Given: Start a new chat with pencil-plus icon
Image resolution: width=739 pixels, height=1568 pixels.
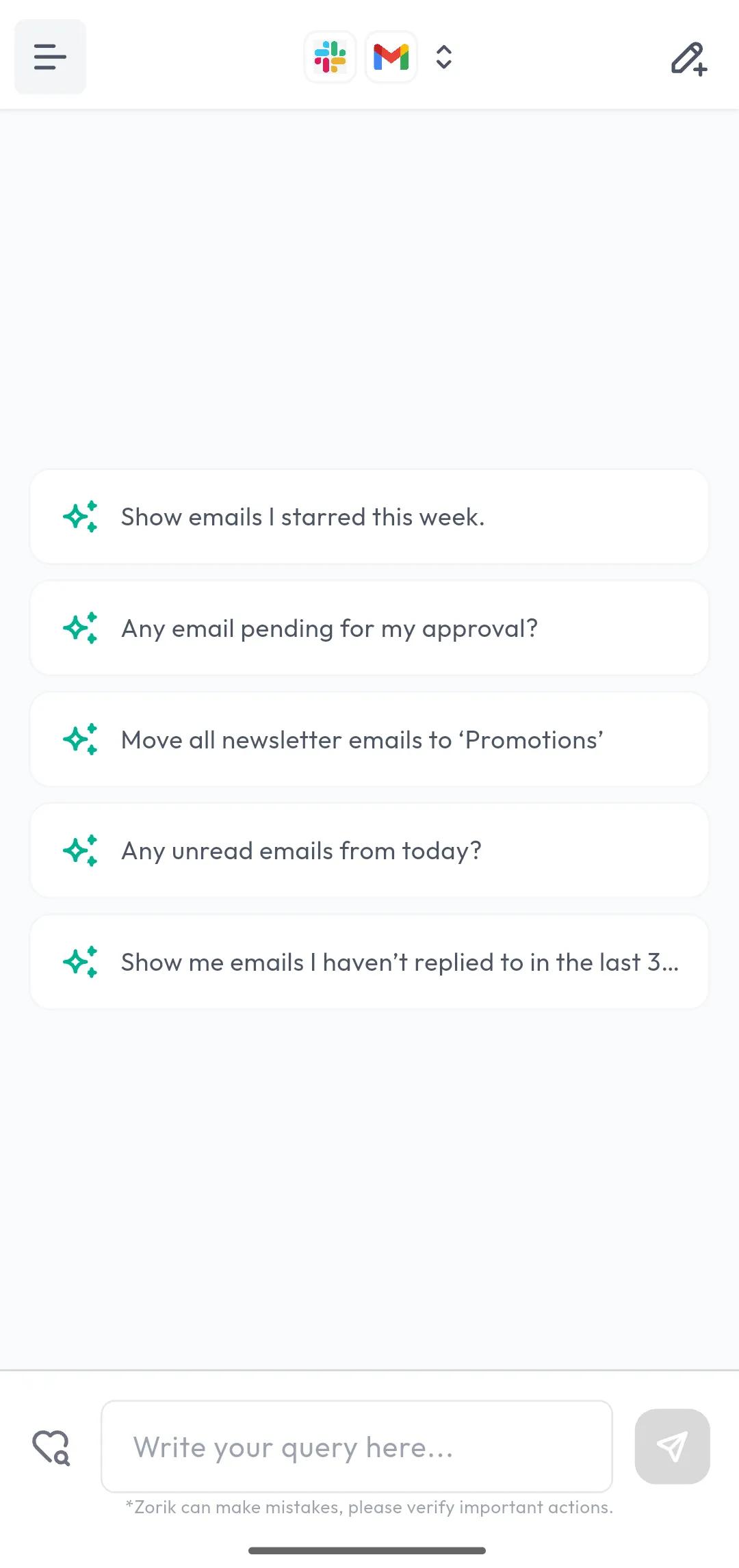Looking at the screenshot, I should [x=688, y=58].
